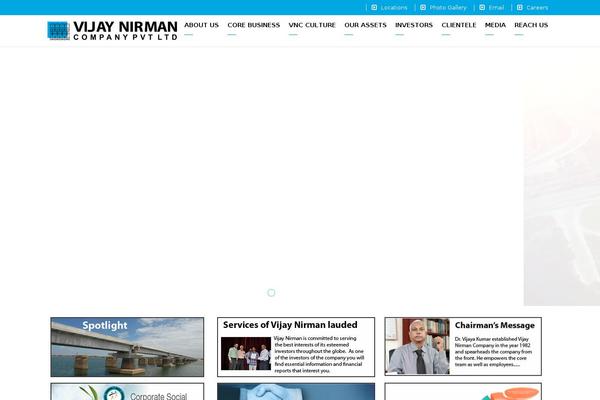Open the Reach Us menu
This screenshot has width=600, height=400.
(531, 25)
